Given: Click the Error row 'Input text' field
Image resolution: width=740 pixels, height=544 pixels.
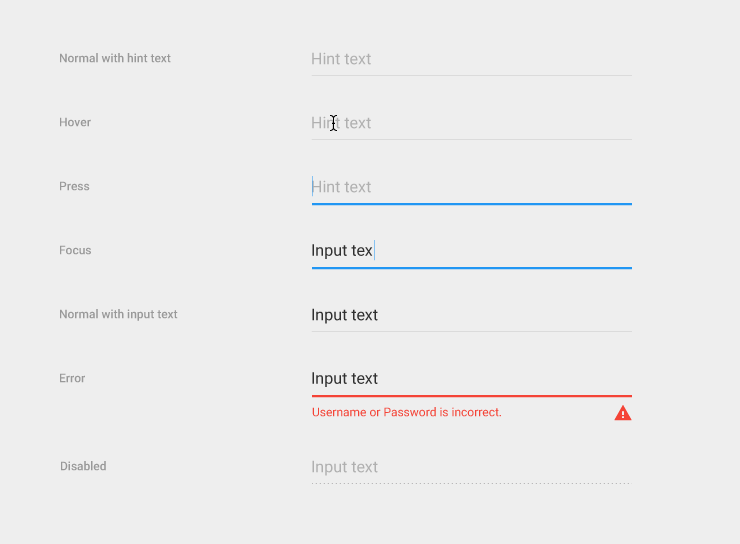Looking at the screenshot, I should [471, 379].
